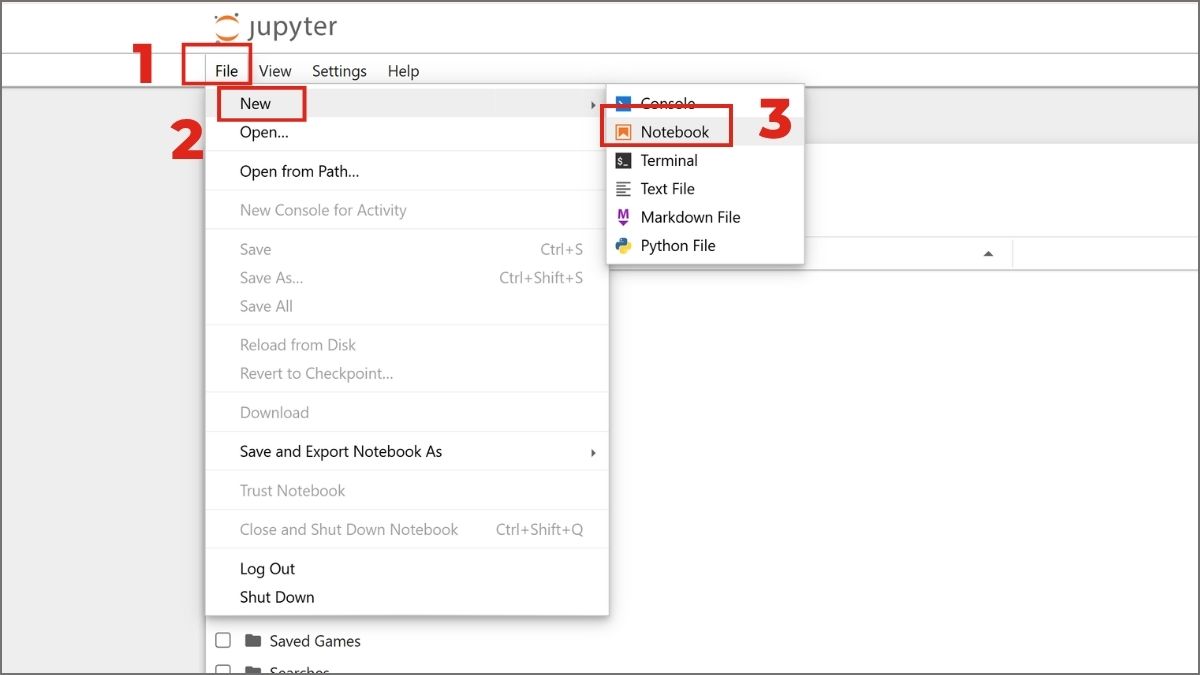The image size is (1200, 675).
Task: Click Trust Notebook menu entry
Action: [x=407, y=490]
